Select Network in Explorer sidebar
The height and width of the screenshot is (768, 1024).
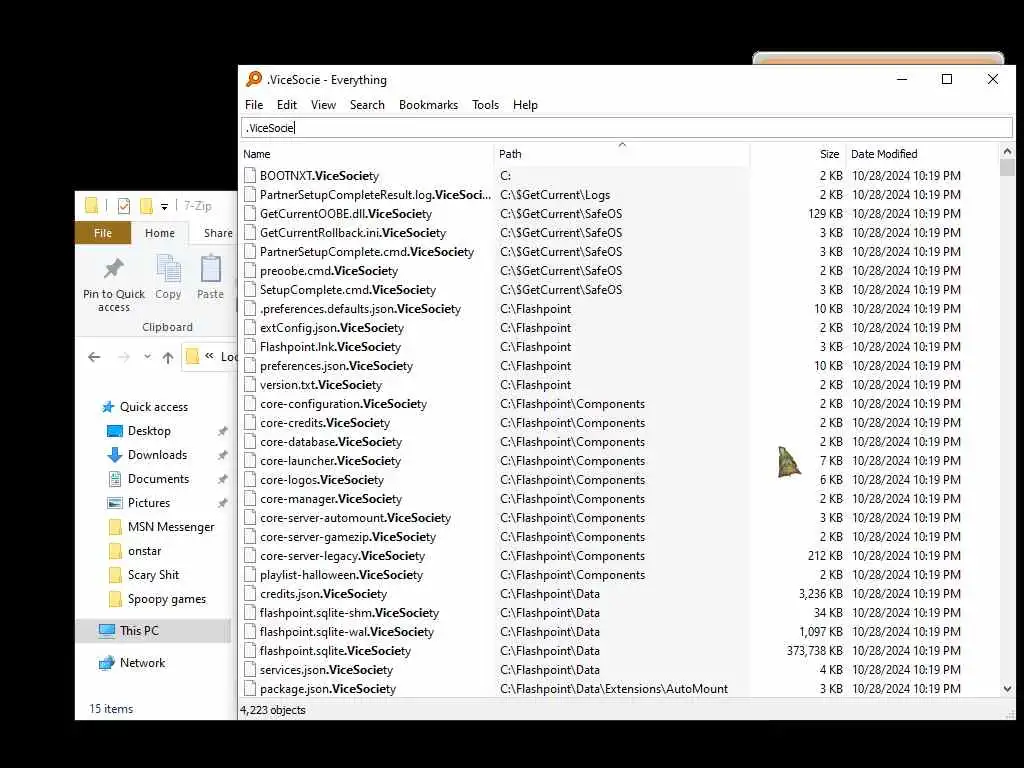(x=142, y=663)
